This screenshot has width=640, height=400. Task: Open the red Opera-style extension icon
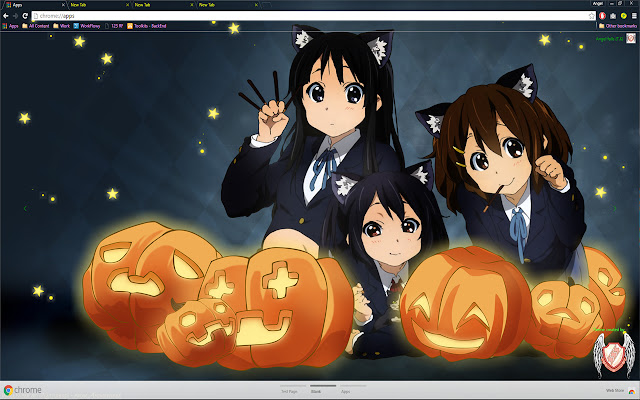point(602,16)
